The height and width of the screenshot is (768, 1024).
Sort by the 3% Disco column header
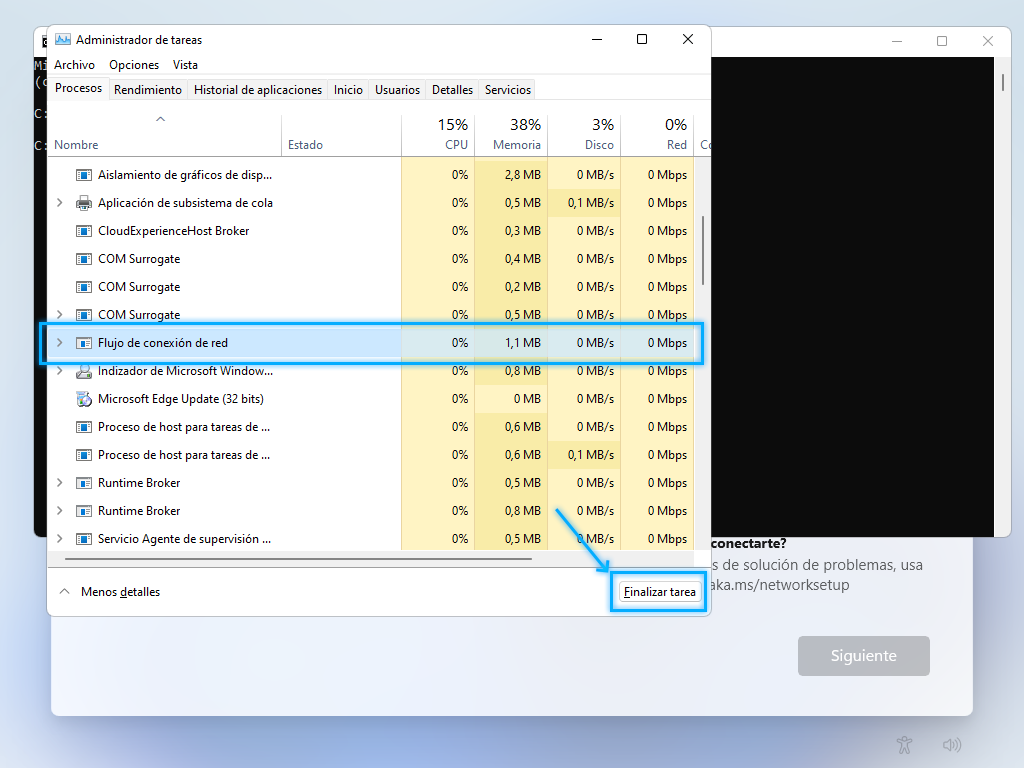click(584, 135)
